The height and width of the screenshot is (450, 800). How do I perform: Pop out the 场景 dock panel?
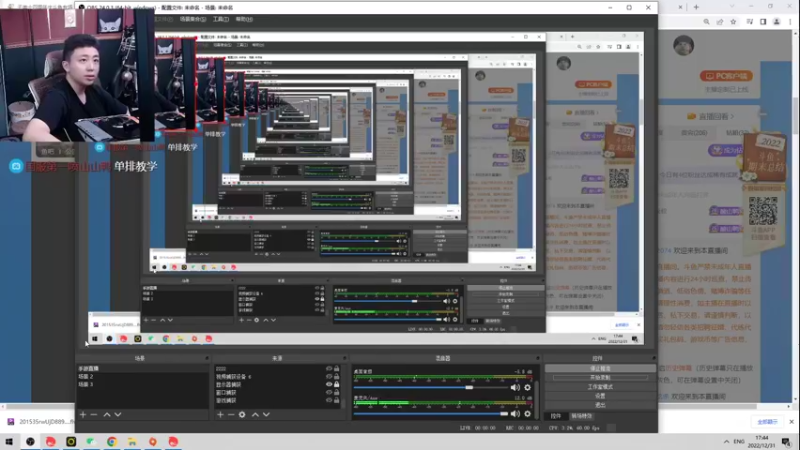pyautogui.click(x=207, y=358)
